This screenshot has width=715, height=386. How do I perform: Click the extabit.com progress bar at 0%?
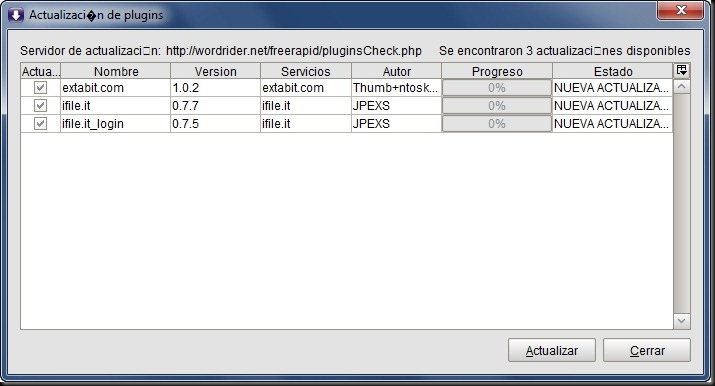coord(497,87)
